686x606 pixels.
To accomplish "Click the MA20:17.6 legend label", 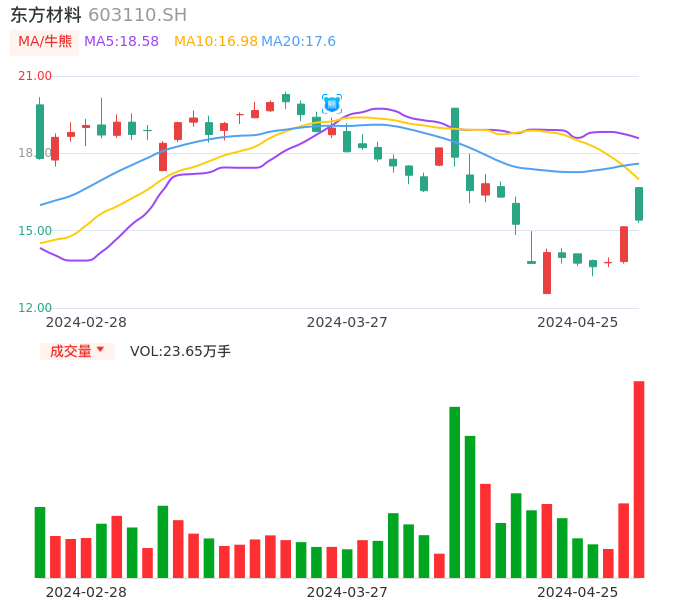I will pos(298,42).
